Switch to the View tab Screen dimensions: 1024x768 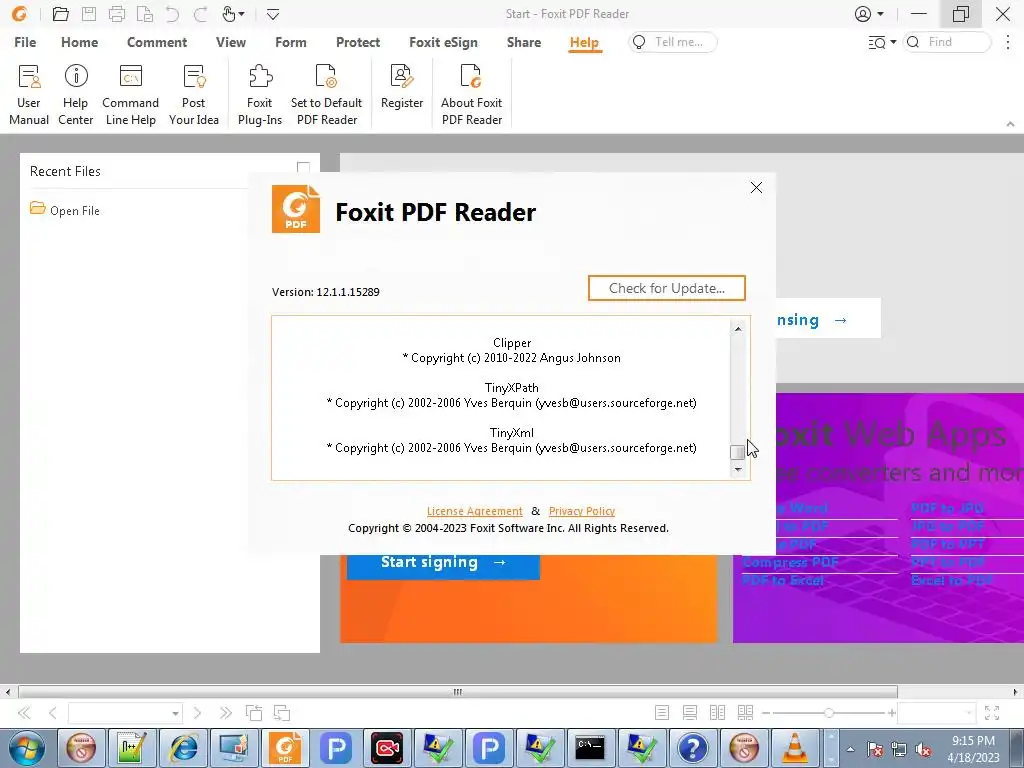pyautogui.click(x=231, y=42)
